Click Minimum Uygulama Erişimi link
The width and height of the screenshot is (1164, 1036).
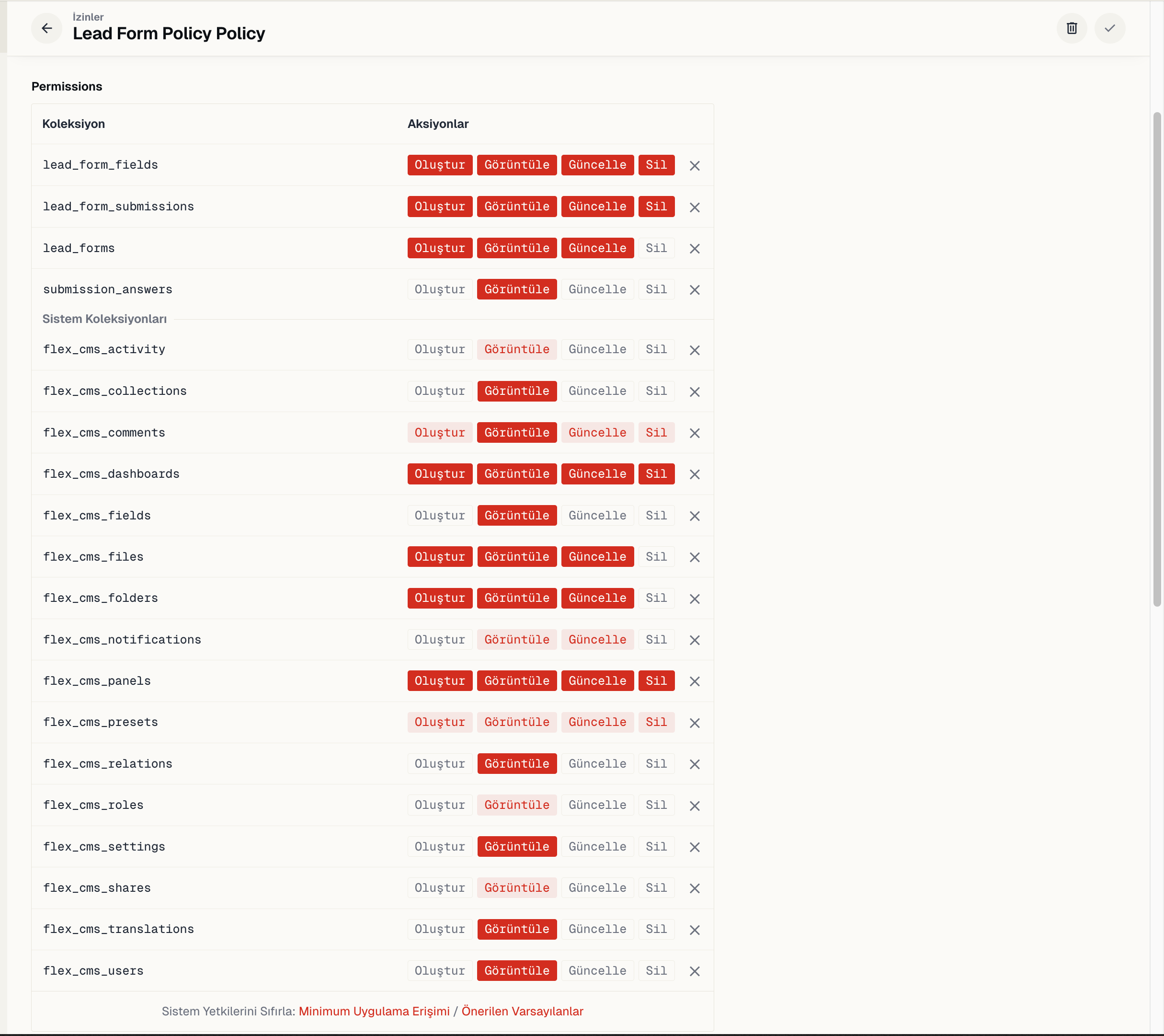374,1012
